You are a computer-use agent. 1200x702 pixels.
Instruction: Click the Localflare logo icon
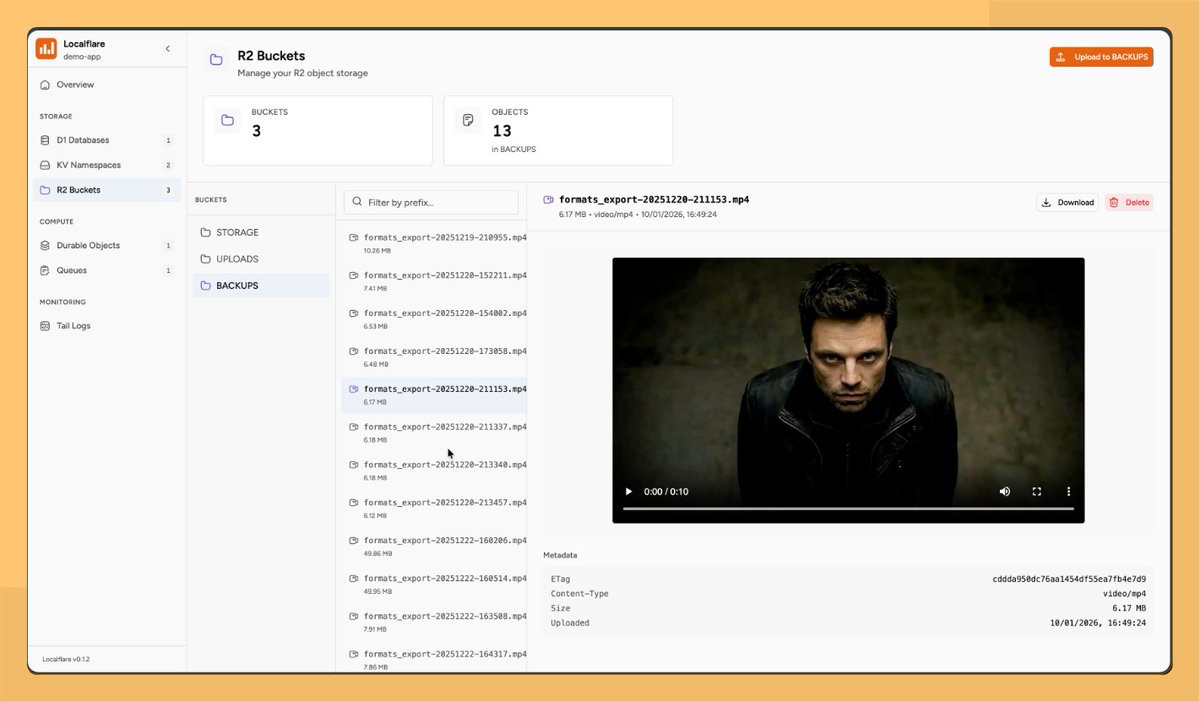point(46,49)
